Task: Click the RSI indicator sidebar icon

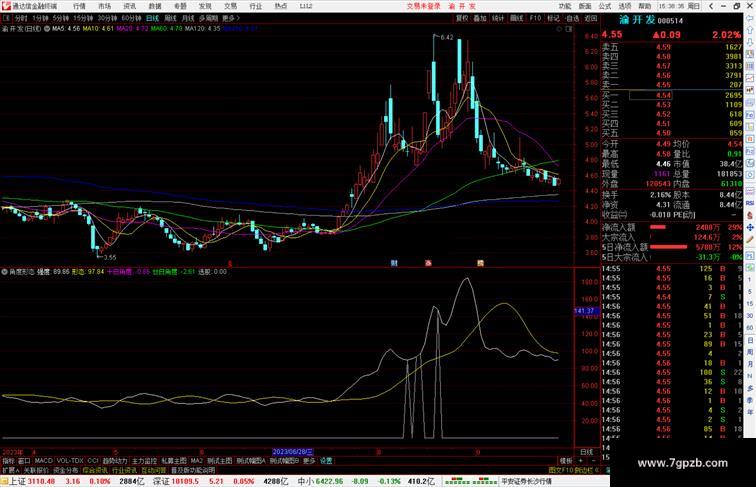Action: 750,203
